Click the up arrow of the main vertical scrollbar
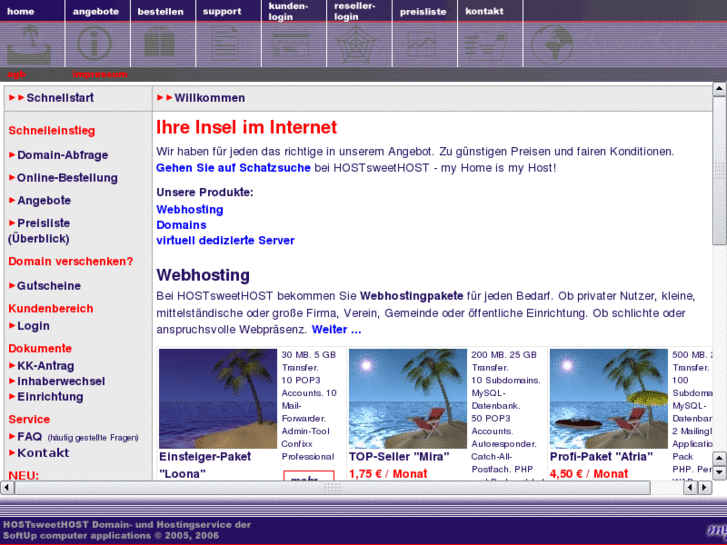Viewport: 727px width, 545px height. click(719, 89)
